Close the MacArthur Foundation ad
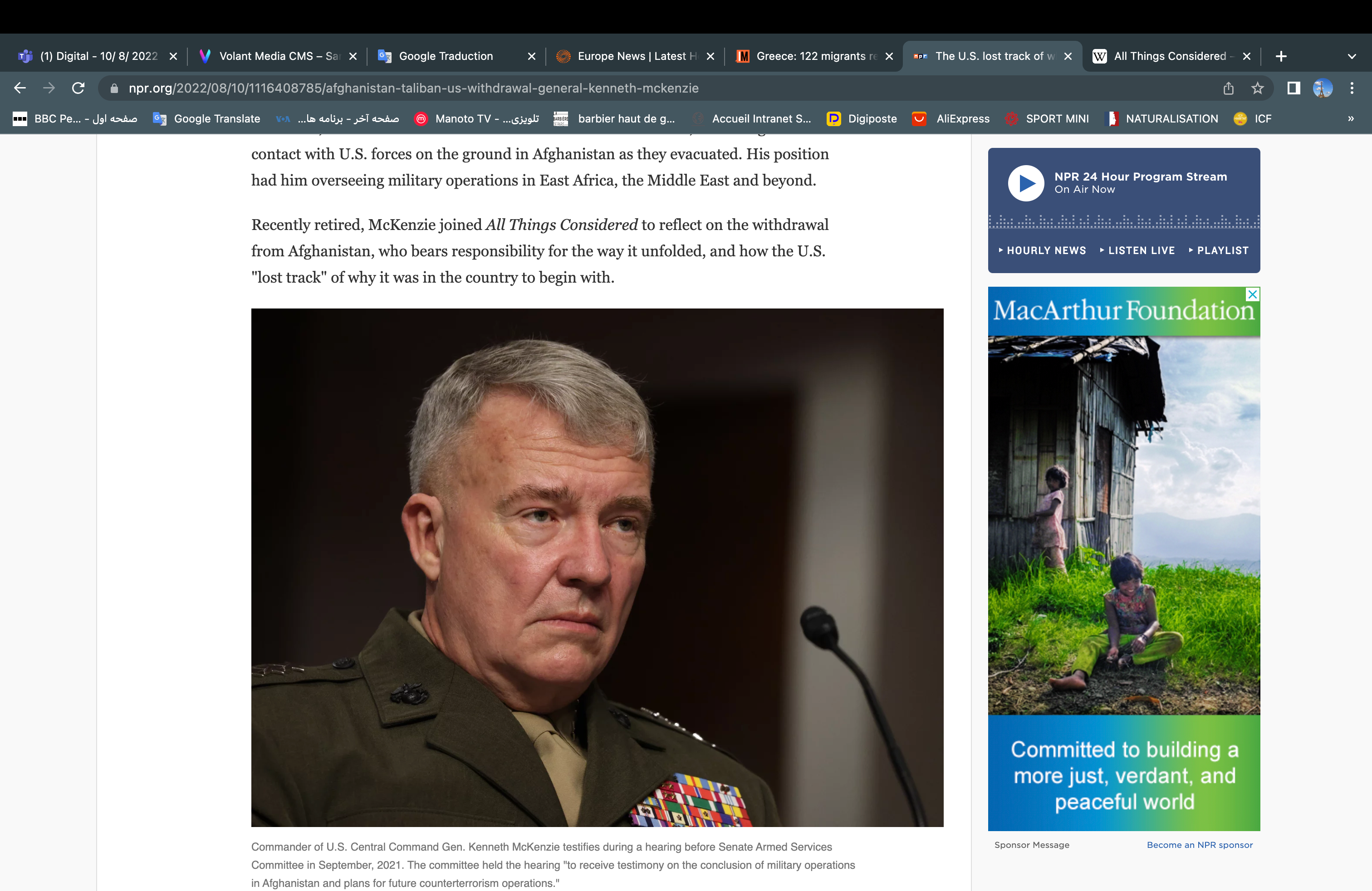Screen dimensions: 1372x891 1252,294
